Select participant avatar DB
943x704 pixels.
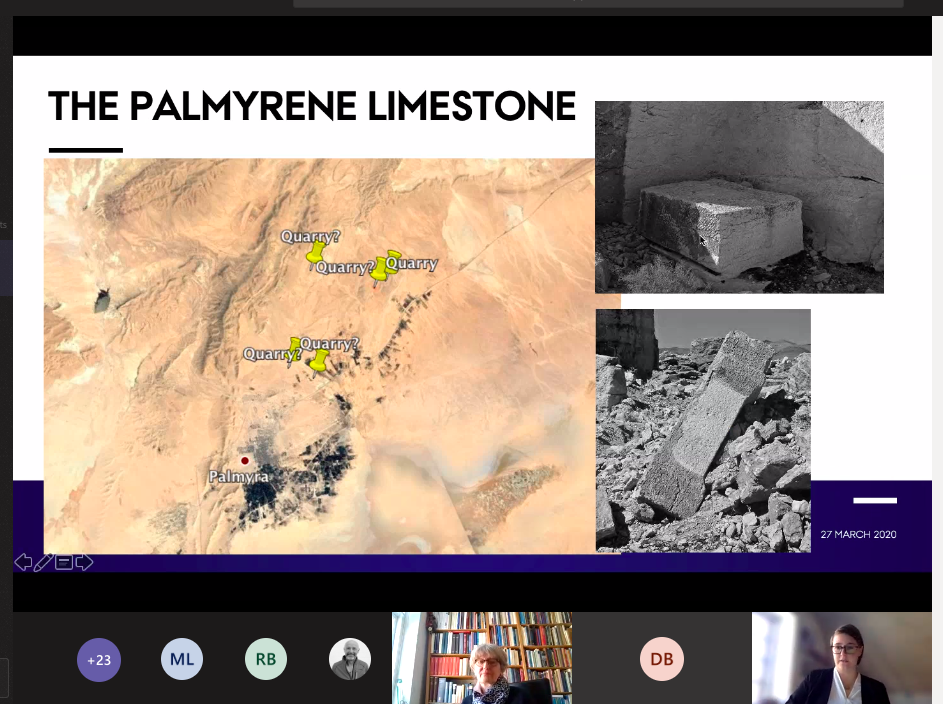pyautogui.click(x=662, y=659)
